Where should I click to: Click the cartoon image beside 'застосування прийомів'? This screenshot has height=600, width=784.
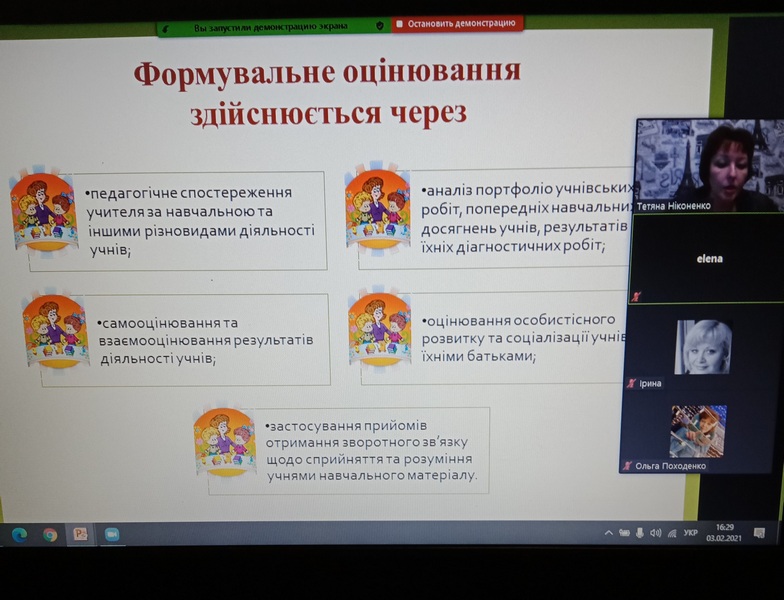(225, 442)
